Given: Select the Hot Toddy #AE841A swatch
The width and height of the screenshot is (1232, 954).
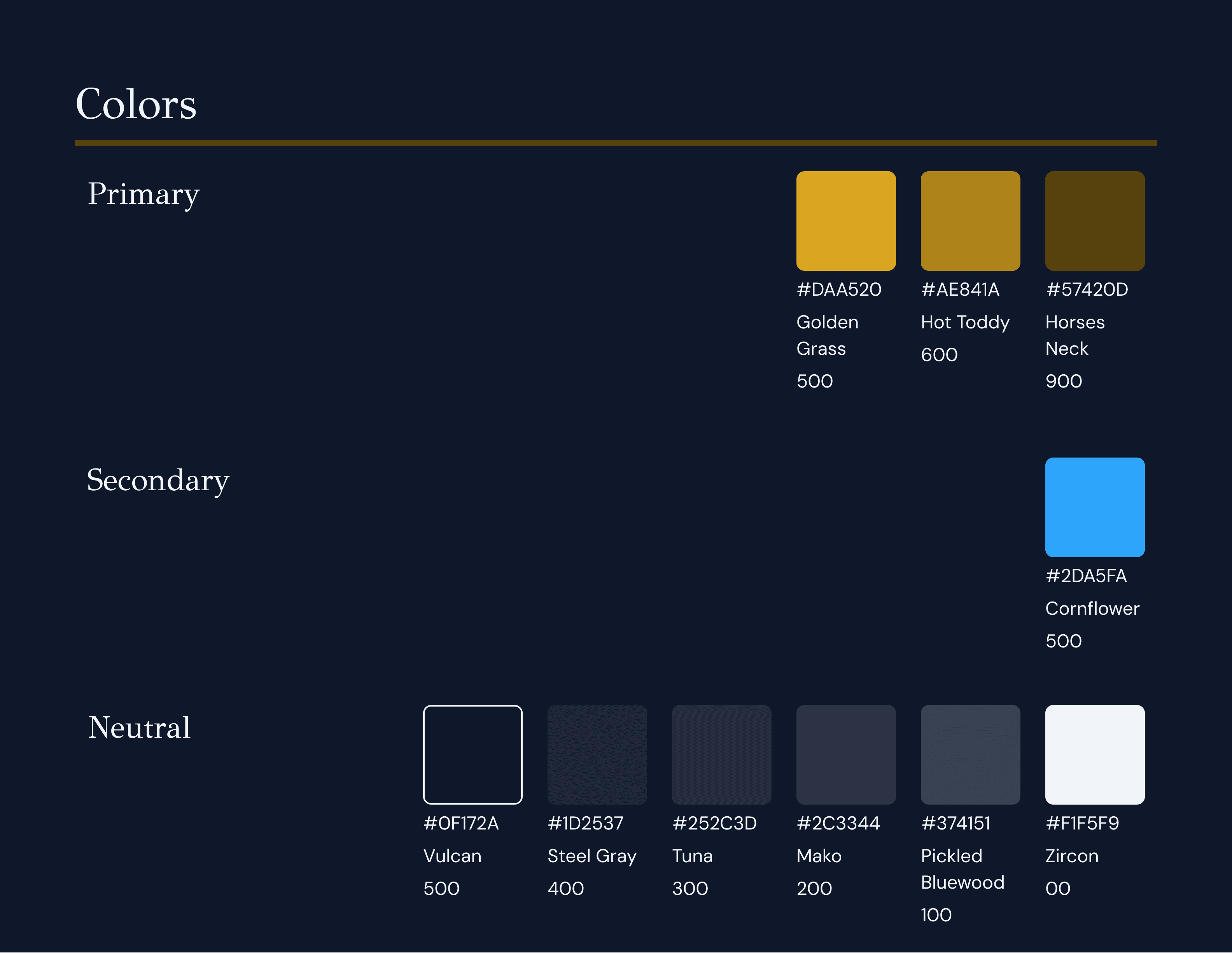Looking at the screenshot, I should click(970, 221).
